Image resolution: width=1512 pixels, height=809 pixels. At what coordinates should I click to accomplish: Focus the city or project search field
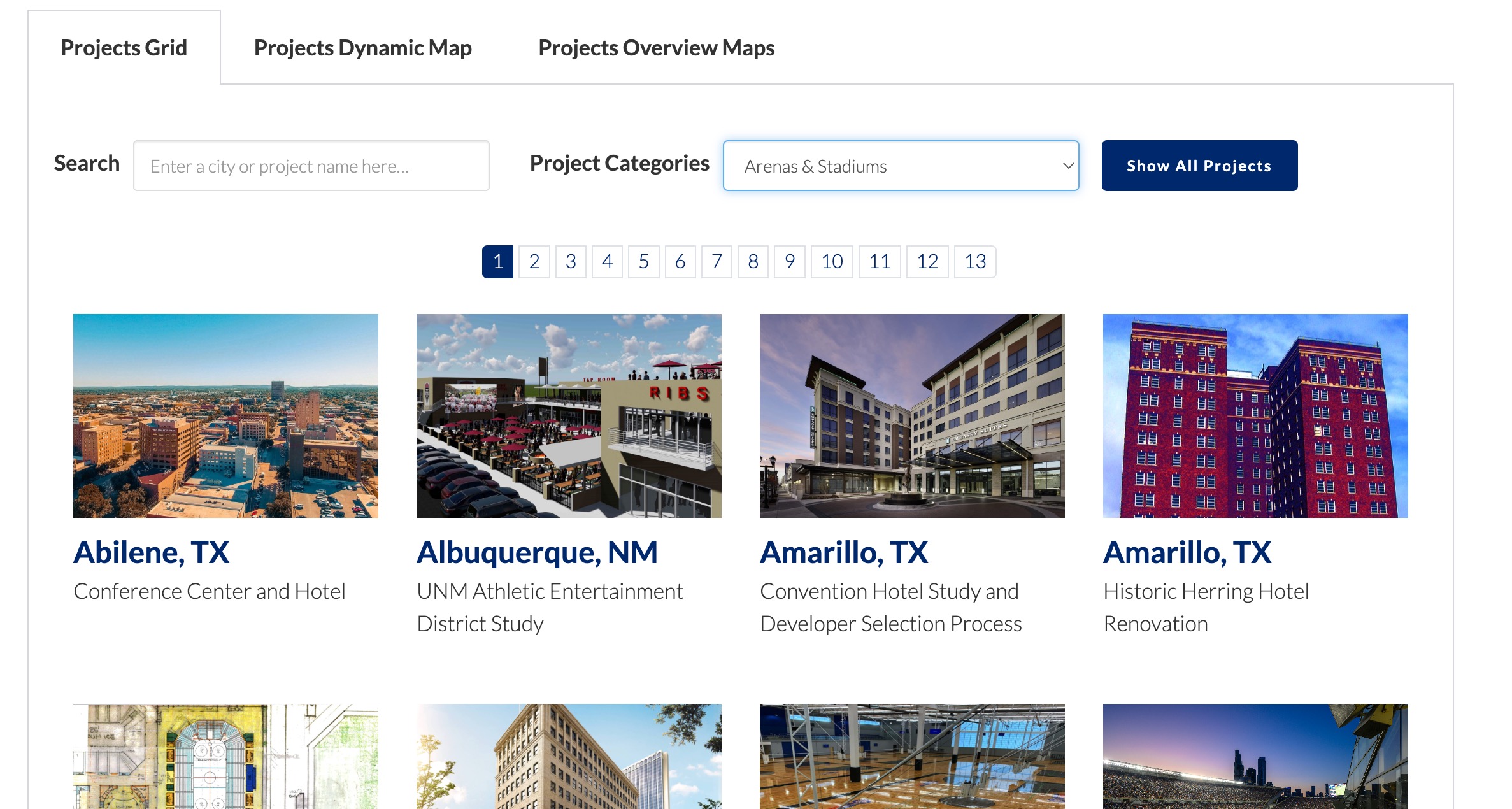click(x=311, y=166)
